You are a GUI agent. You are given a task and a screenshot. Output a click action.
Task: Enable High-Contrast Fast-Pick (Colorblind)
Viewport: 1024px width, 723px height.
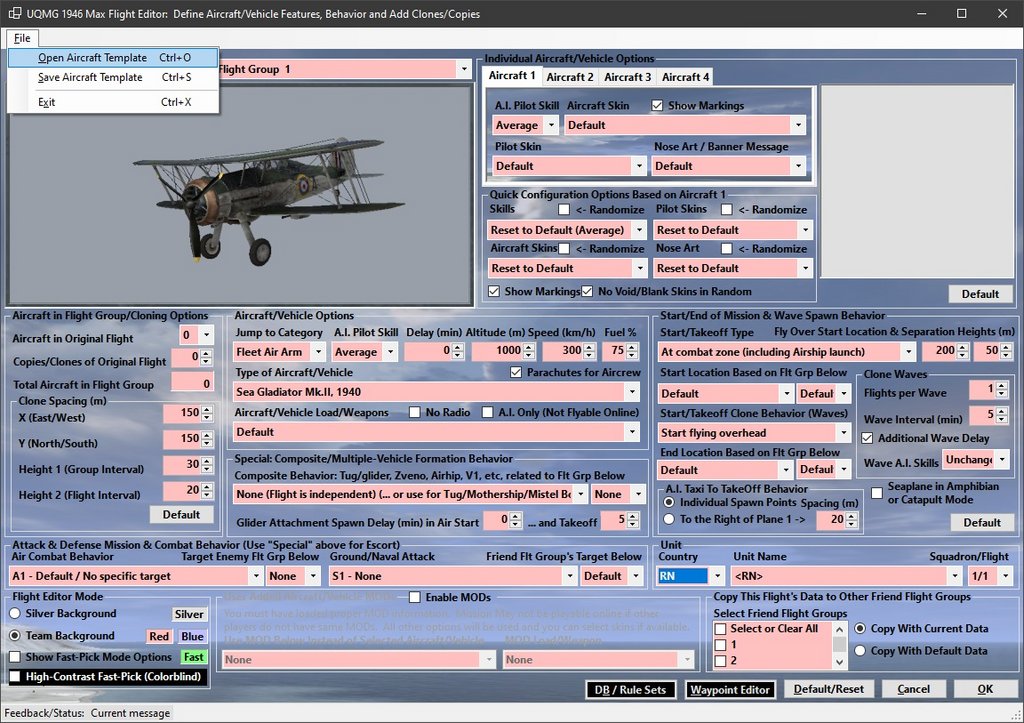(15, 677)
